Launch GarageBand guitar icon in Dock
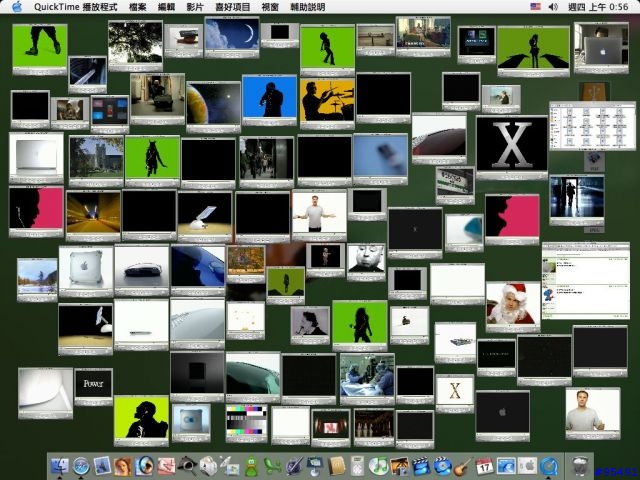The height and width of the screenshot is (480, 640). [463, 466]
